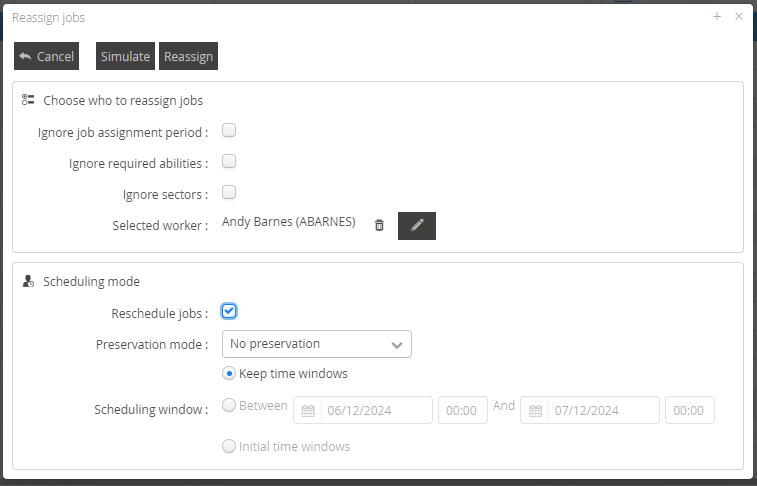757x486 pixels.
Task: Click the Simulate button
Action: pyautogui.click(x=125, y=57)
